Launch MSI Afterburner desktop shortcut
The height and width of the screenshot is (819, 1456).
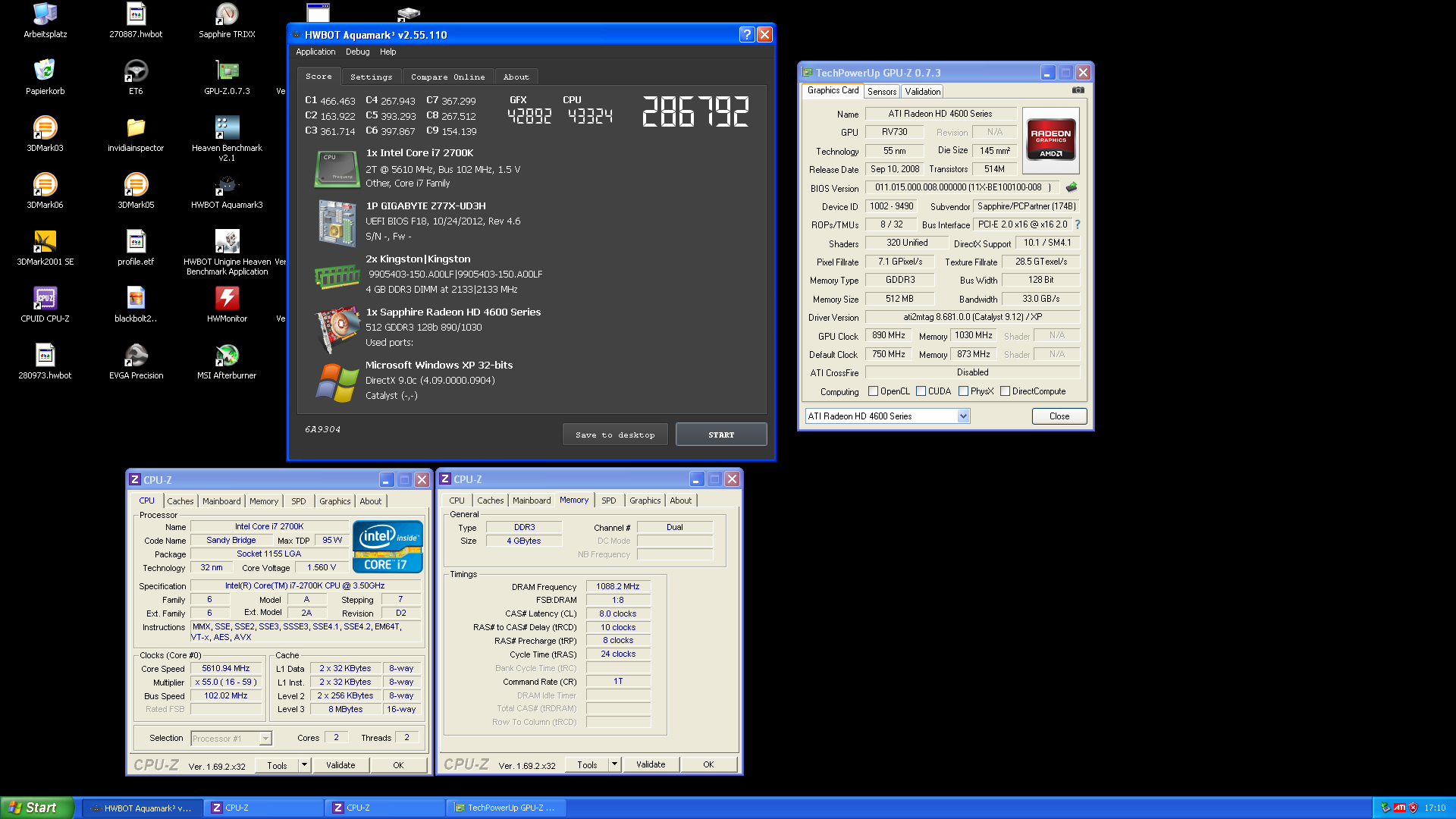point(227,361)
